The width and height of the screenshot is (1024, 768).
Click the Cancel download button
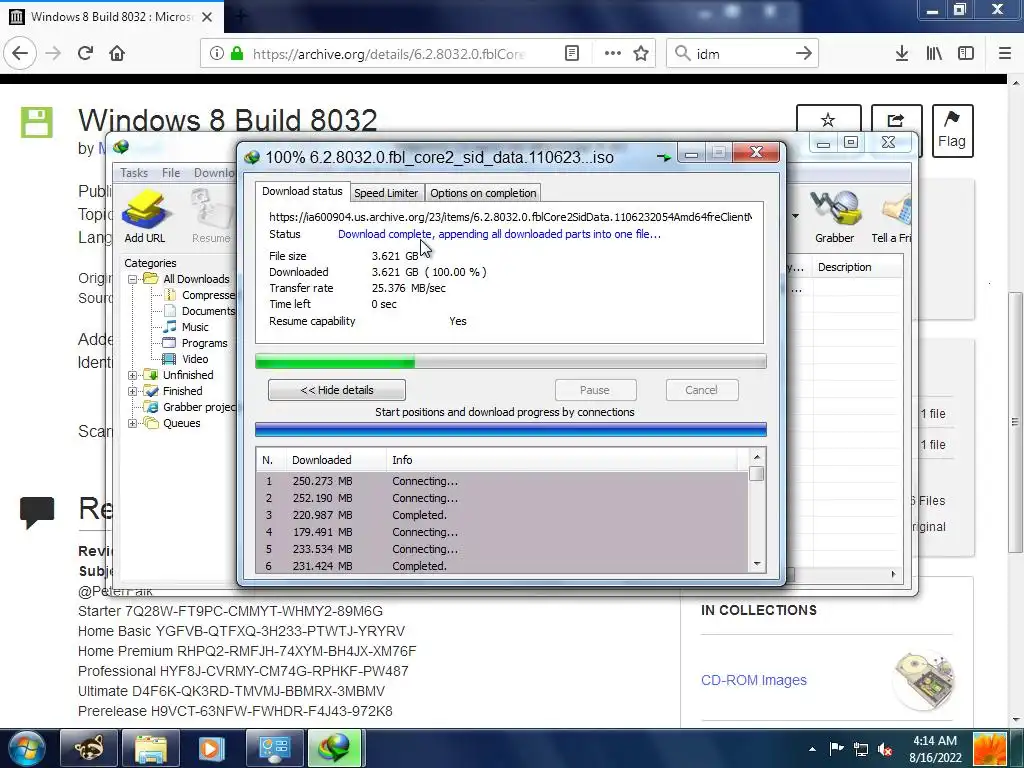701,390
